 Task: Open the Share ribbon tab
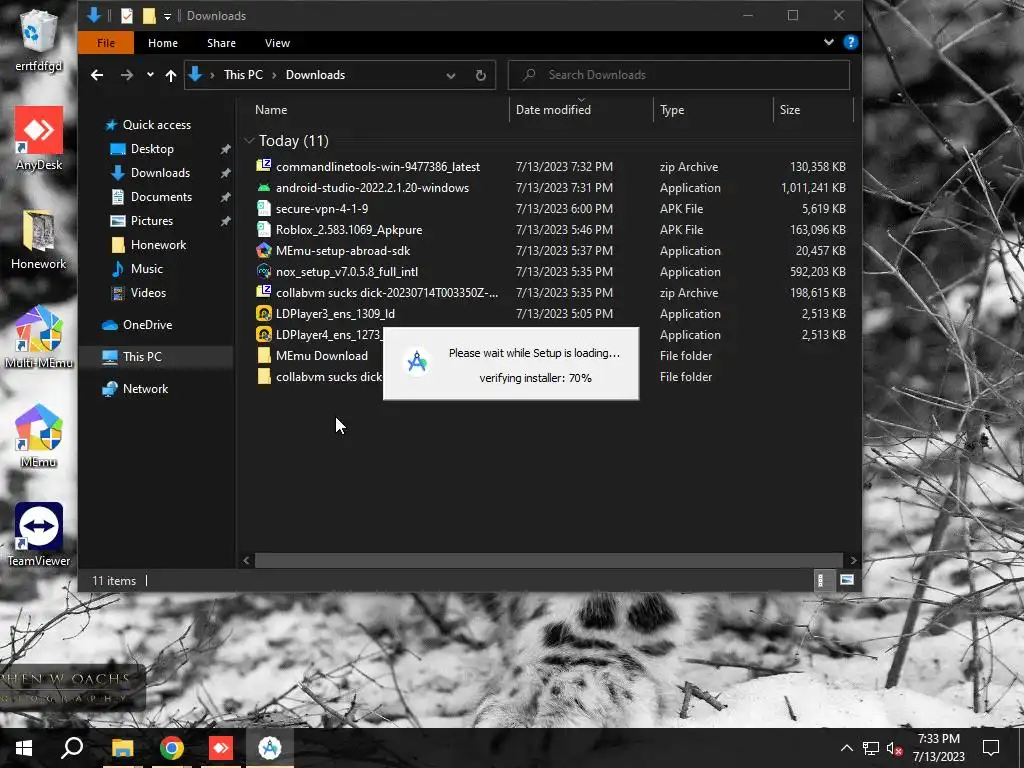pos(221,43)
